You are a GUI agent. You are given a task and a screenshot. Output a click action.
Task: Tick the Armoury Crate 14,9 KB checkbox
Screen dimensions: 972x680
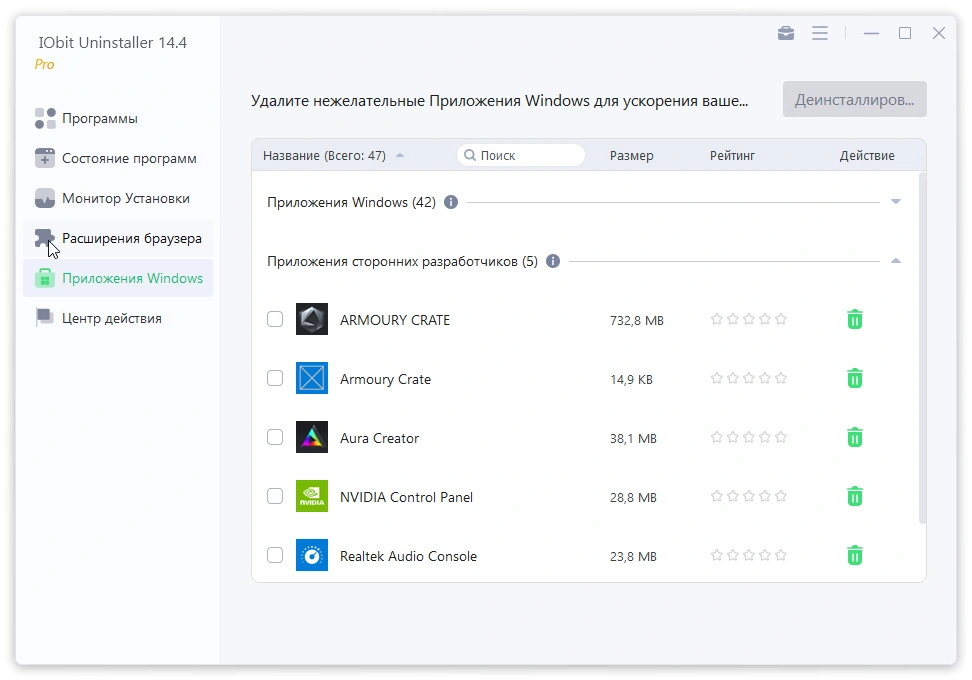275,378
